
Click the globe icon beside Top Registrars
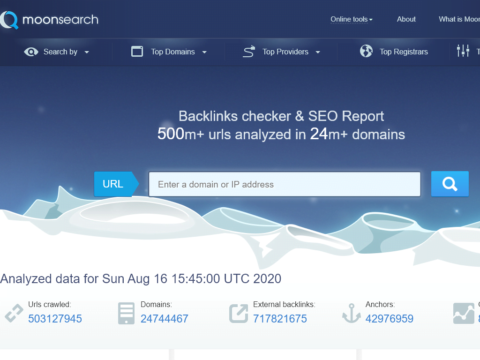366,51
